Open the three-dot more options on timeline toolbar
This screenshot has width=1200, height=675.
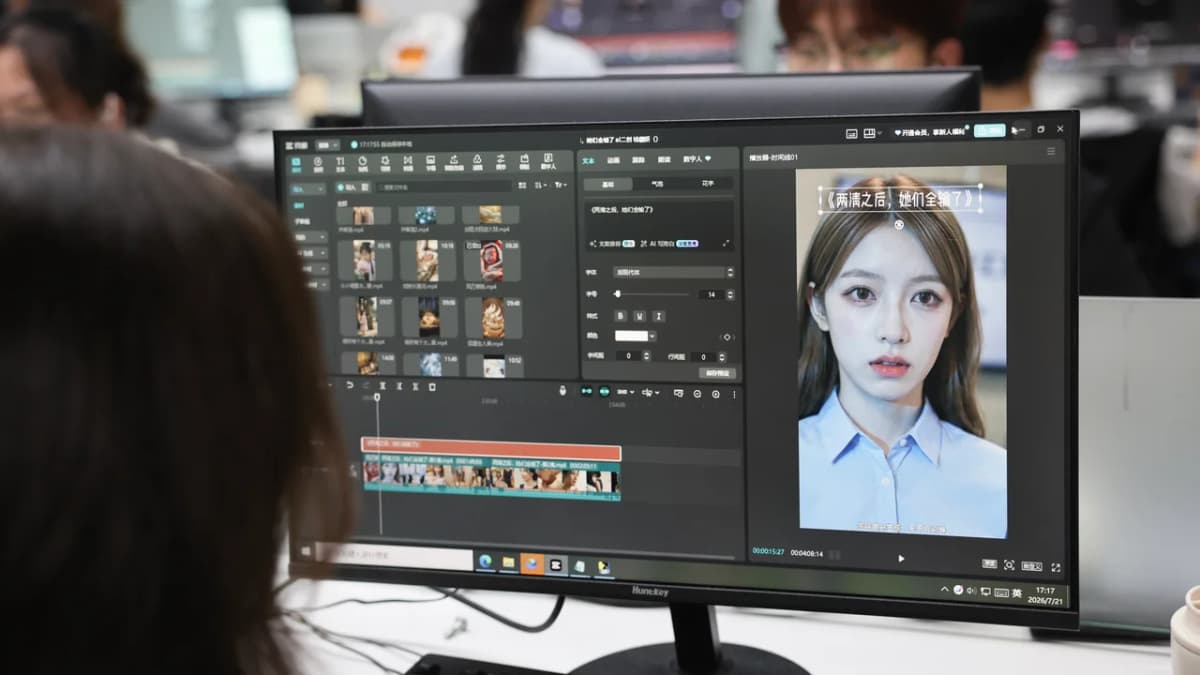(x=734, y=395)
